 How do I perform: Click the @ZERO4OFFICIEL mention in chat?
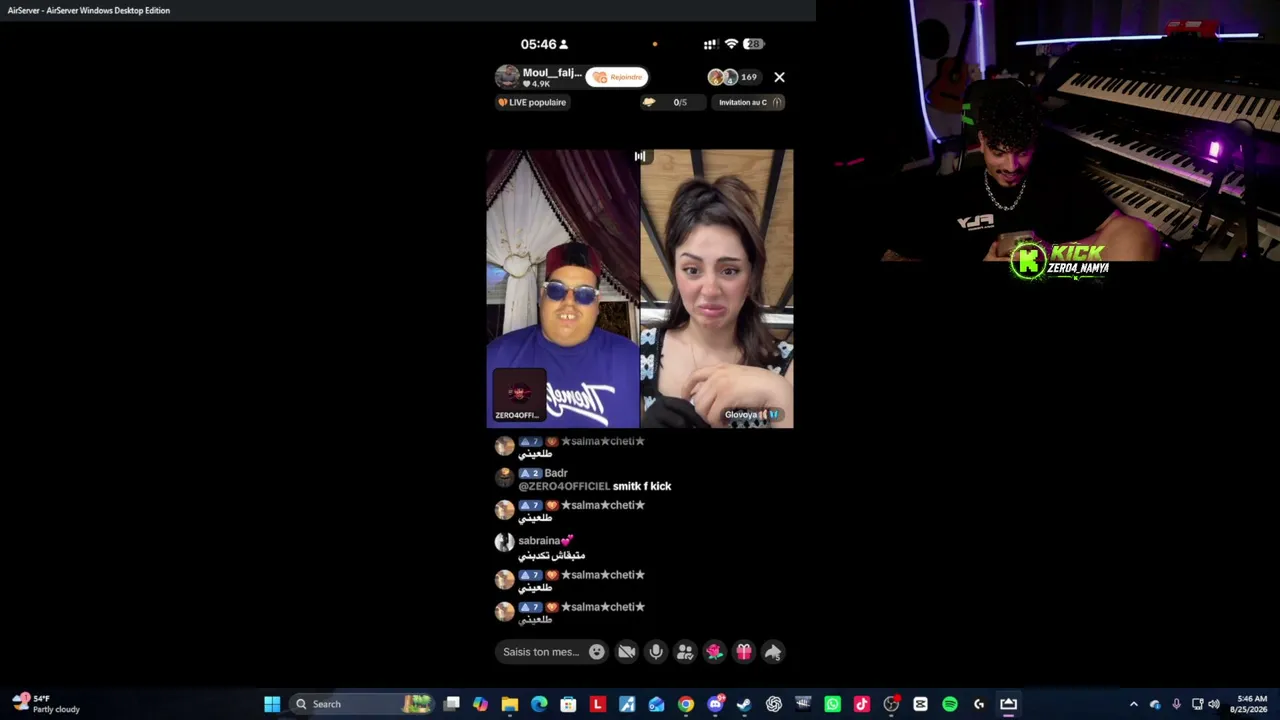(x=564, y=486)
